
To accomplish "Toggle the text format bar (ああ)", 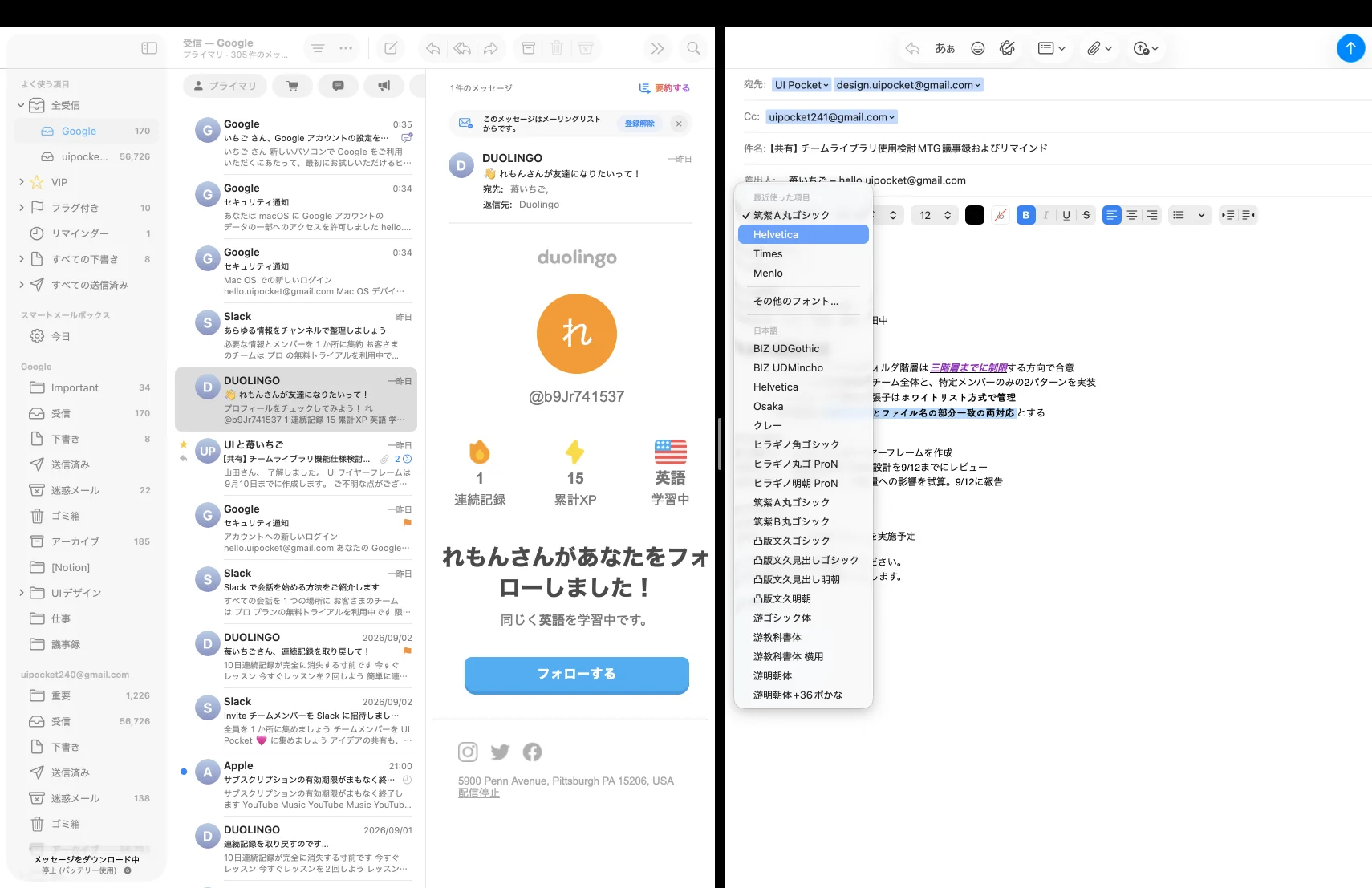I will [944, 48].
